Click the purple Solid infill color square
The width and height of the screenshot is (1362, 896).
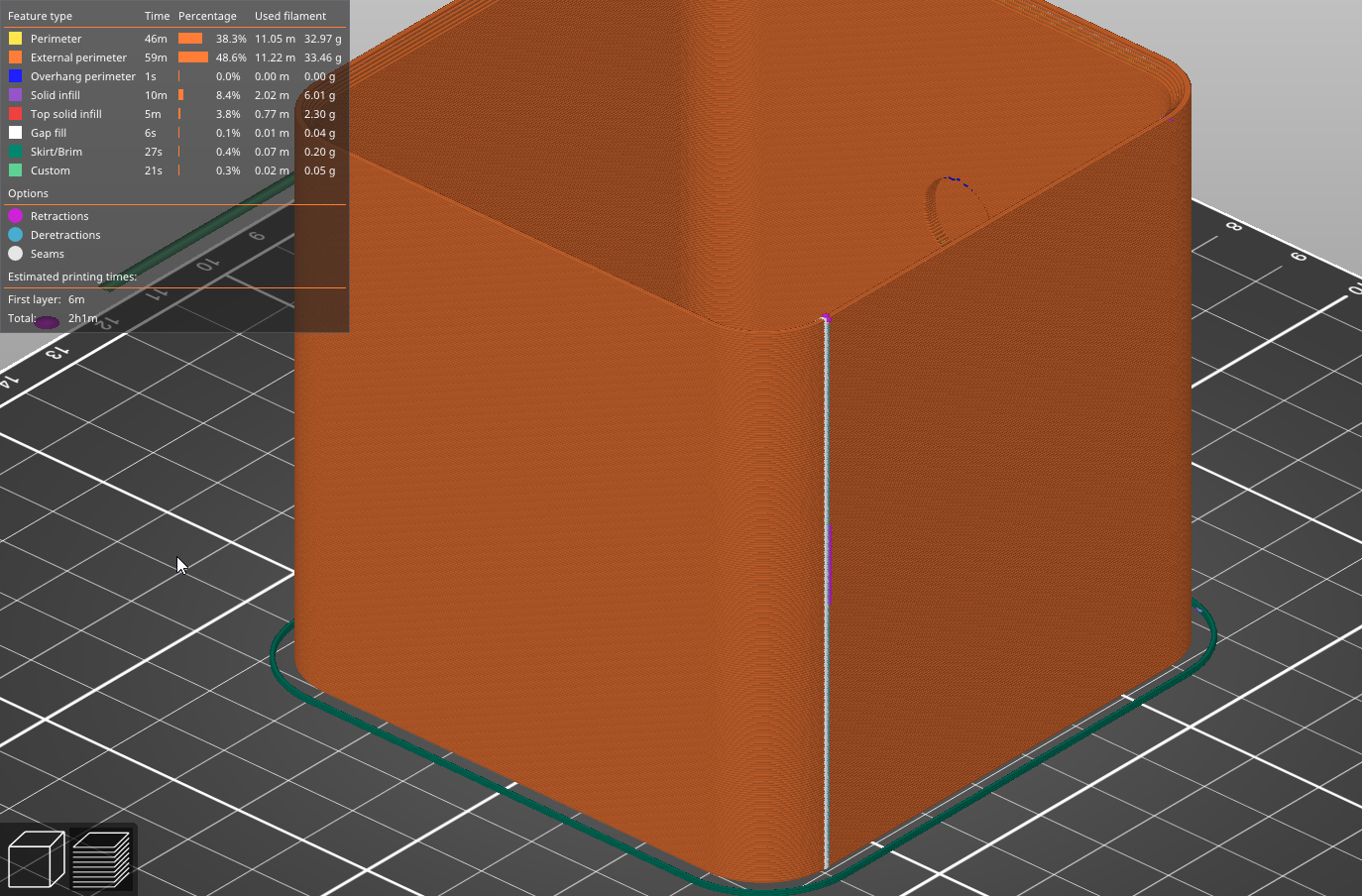(13, 95)
